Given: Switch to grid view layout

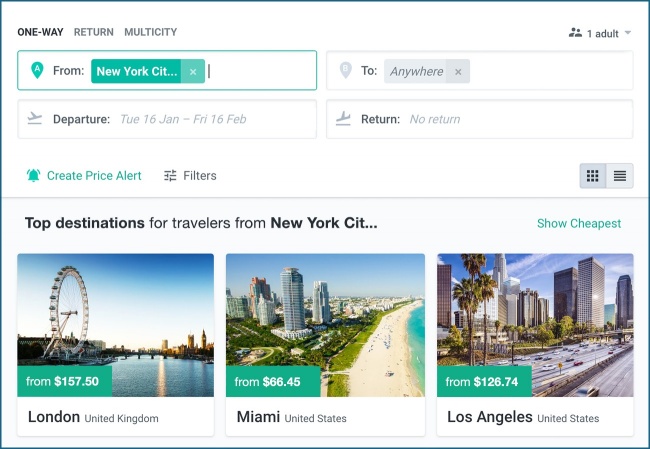Looking at the screenshot, I should pyautogui.click(x=593, y=176).
